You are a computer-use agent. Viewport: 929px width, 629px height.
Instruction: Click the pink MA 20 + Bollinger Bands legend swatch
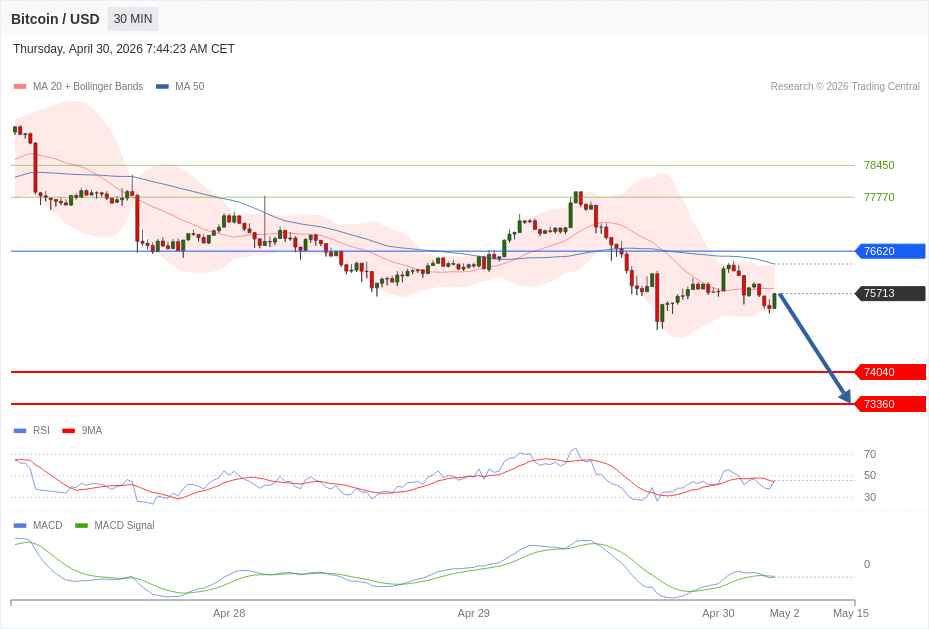pos(20,87)
